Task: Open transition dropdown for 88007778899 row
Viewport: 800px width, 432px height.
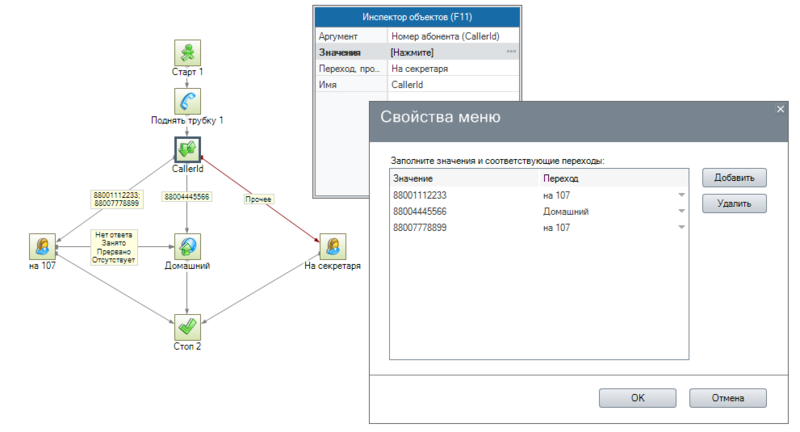Action: (x=680, y=227)
